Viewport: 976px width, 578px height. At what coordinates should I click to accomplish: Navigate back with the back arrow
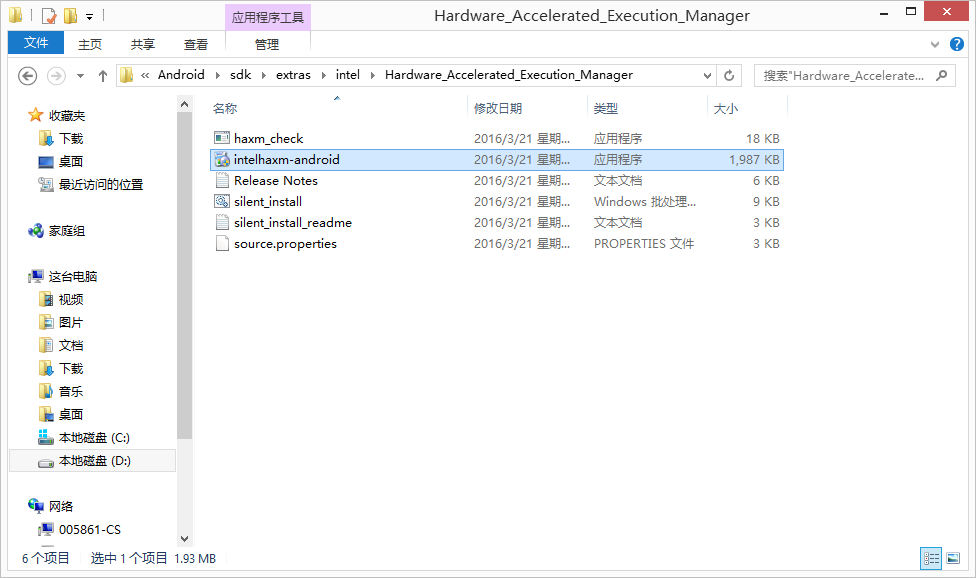(x=28, y=75)
